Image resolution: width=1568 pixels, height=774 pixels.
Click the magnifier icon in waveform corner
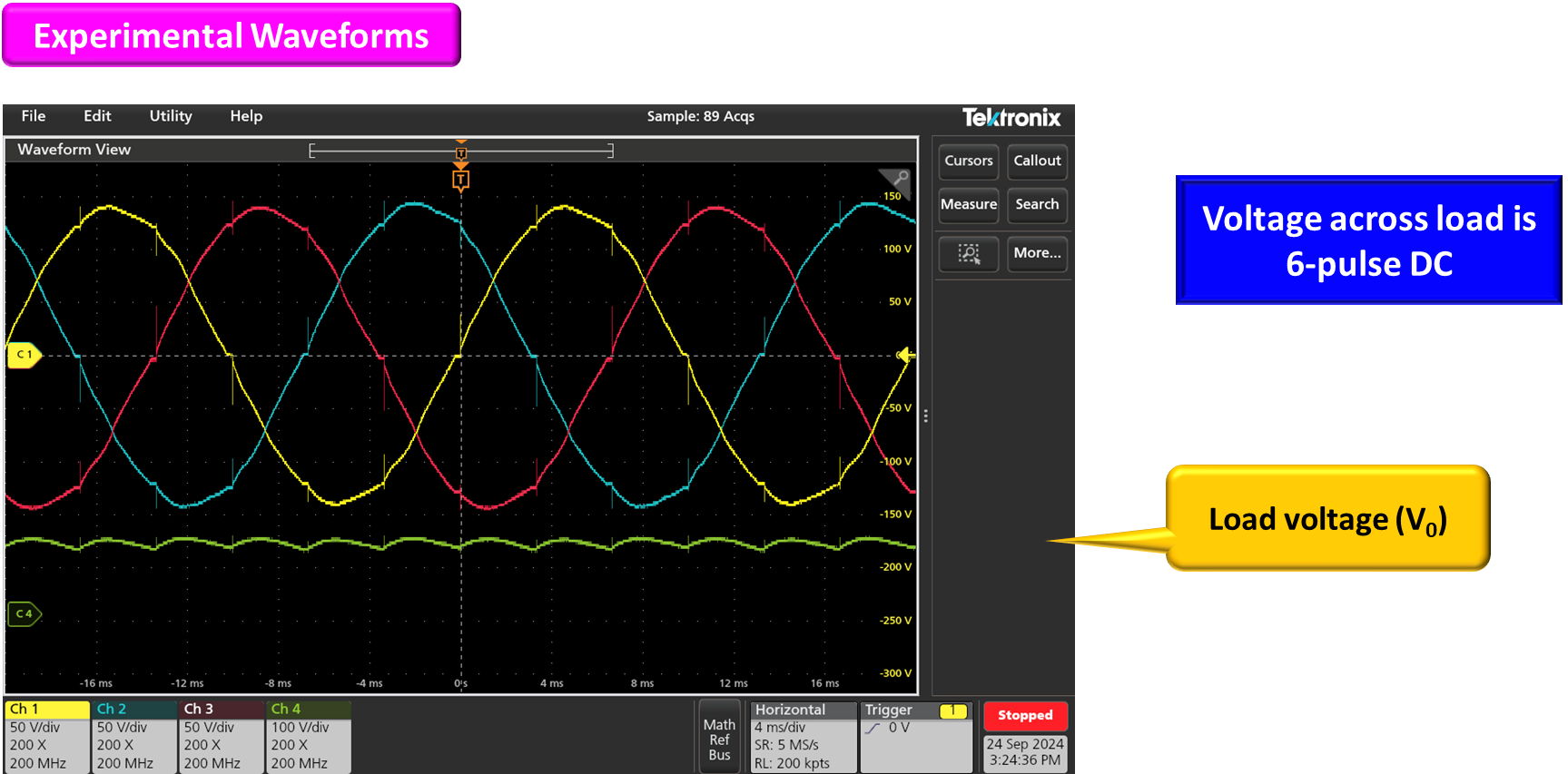pos(898,179)
